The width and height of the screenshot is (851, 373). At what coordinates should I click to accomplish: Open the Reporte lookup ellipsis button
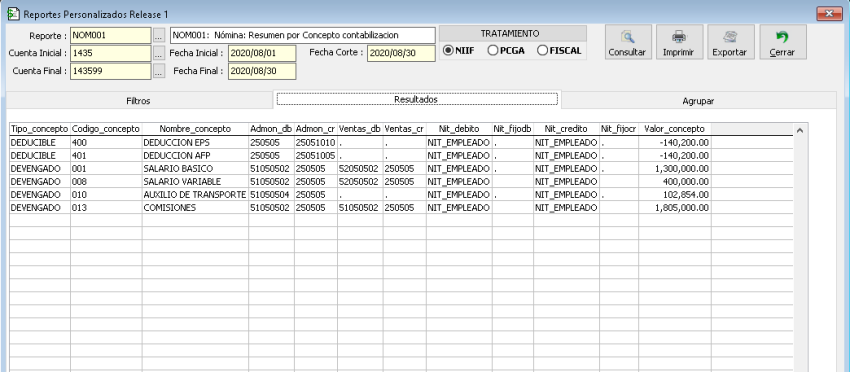click(x=158, y=36)
